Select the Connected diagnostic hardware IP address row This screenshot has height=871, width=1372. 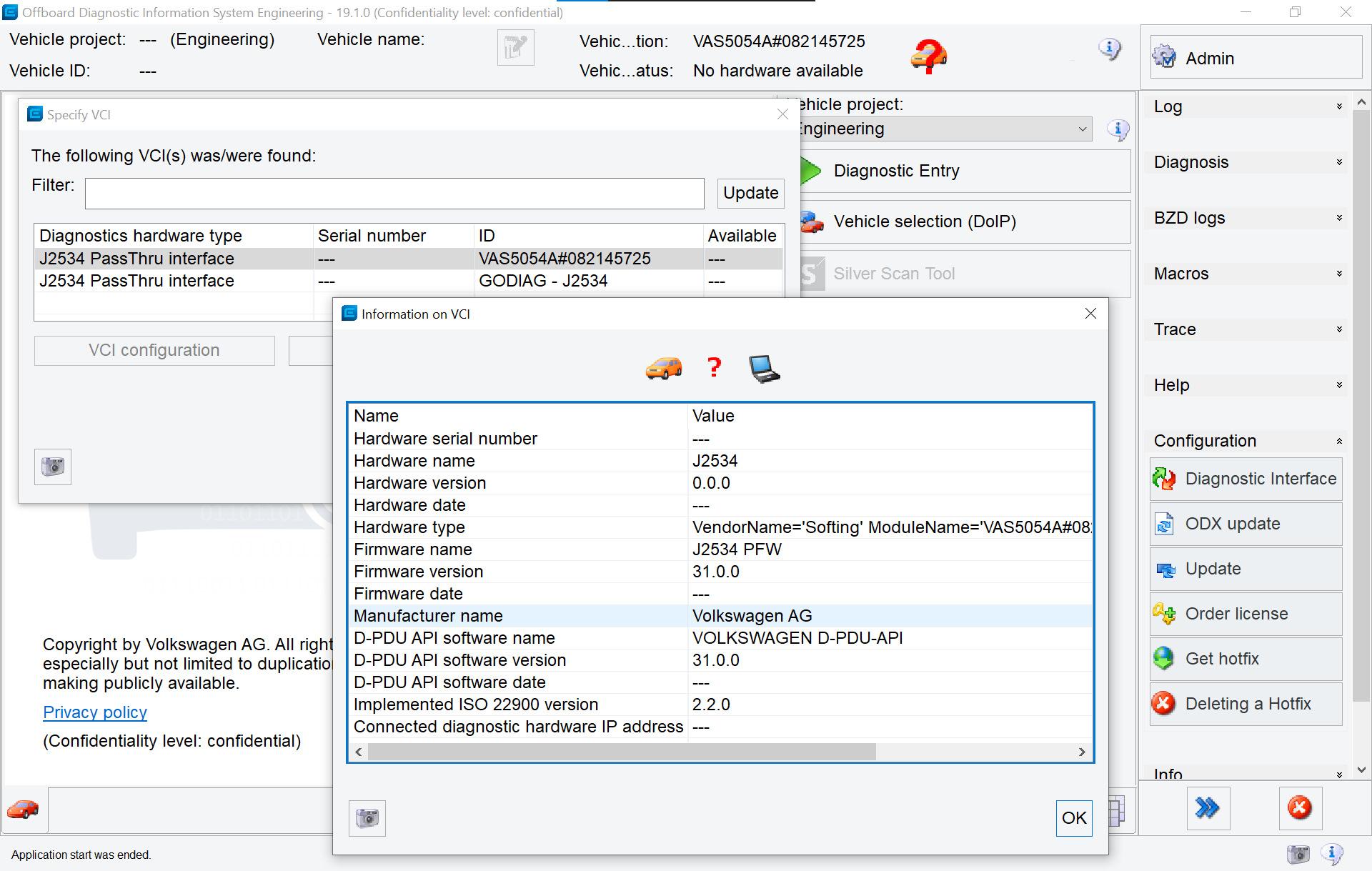point(720,727)
